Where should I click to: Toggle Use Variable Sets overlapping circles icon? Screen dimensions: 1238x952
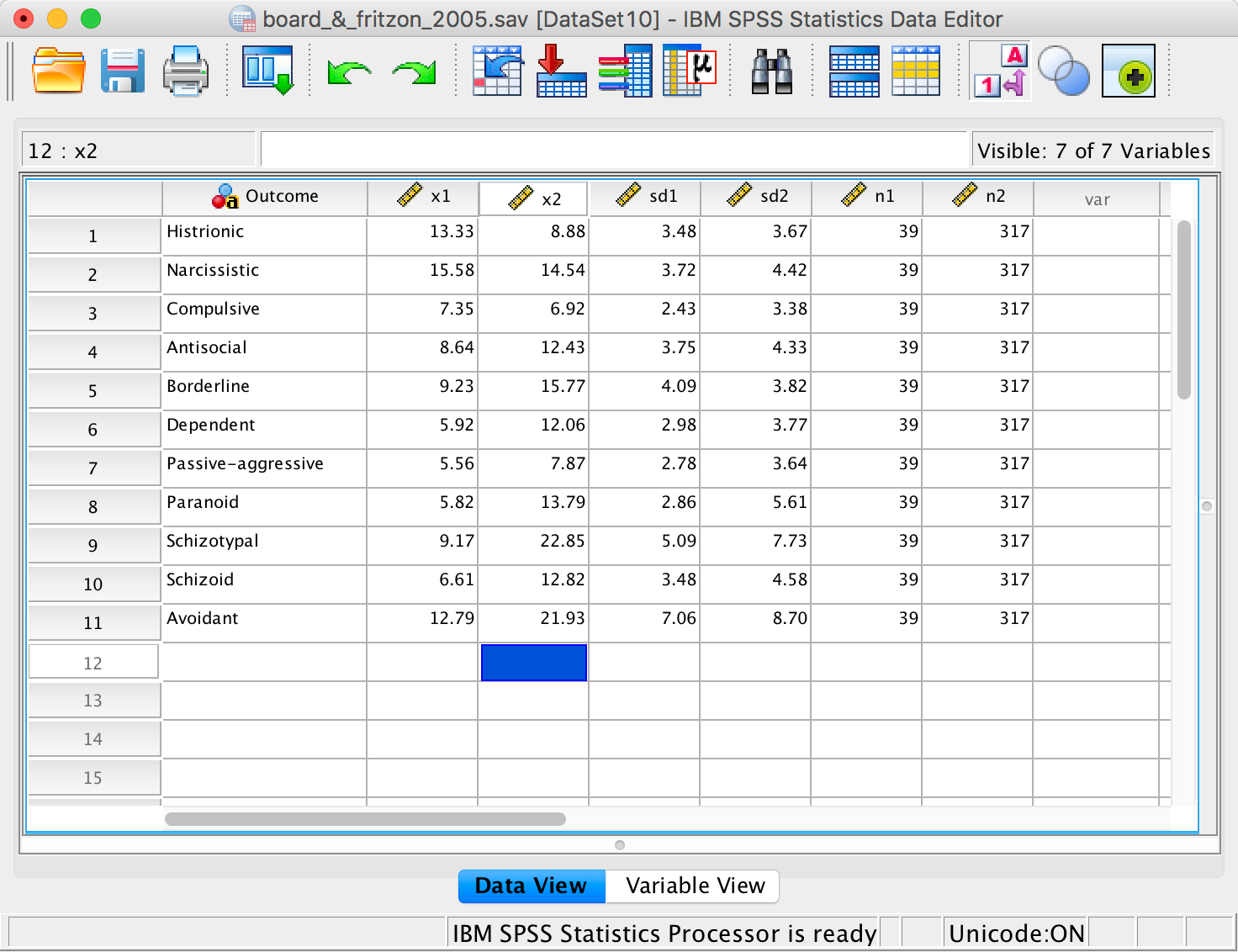click(1063, 71)
